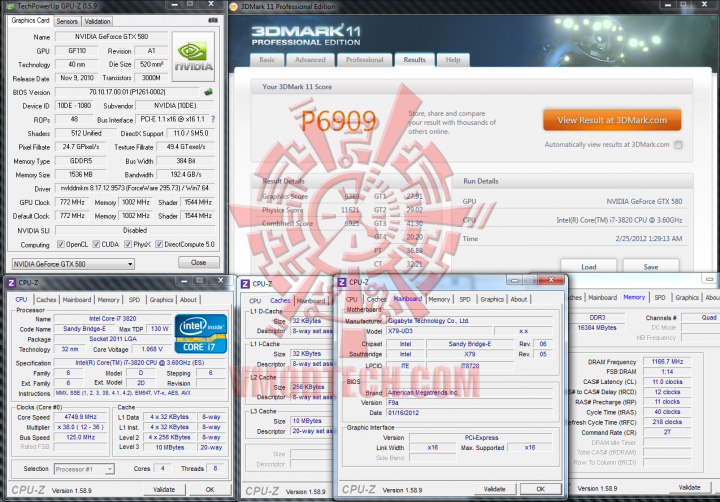Image resolution: width=720 pixels, height=502 pixels.
Task: Toggle the CUDA checkbox
Action: 96,244
